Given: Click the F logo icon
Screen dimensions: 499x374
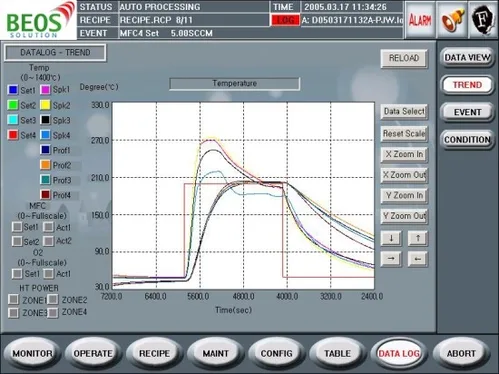Looking at the screenshot, I should coord(483,20).
